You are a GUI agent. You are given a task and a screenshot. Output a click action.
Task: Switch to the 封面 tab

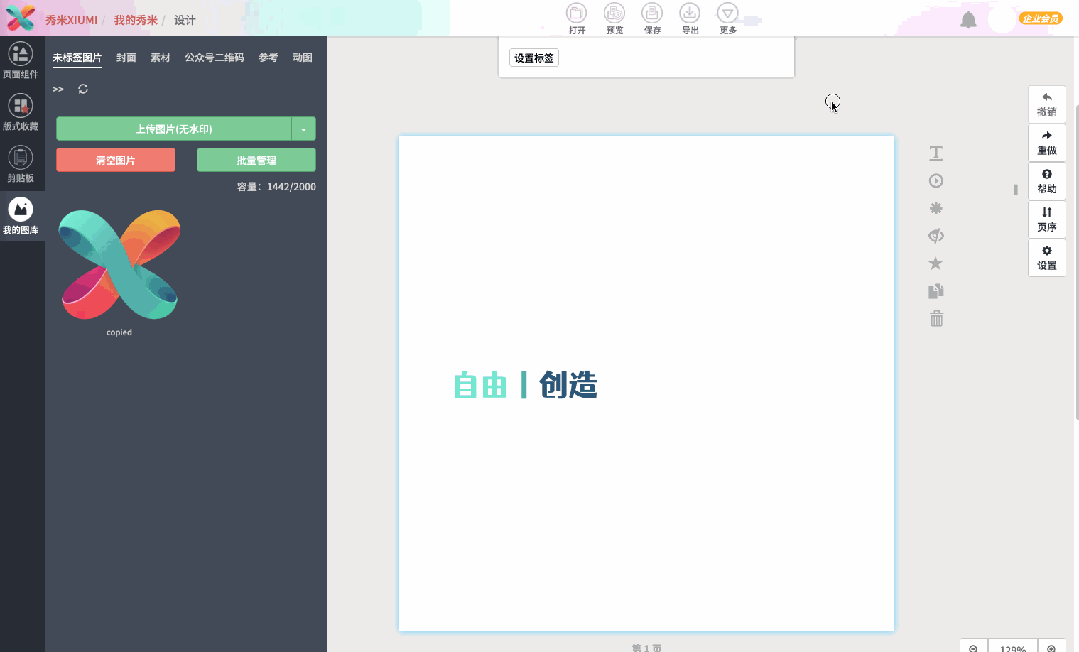(125, 57)
